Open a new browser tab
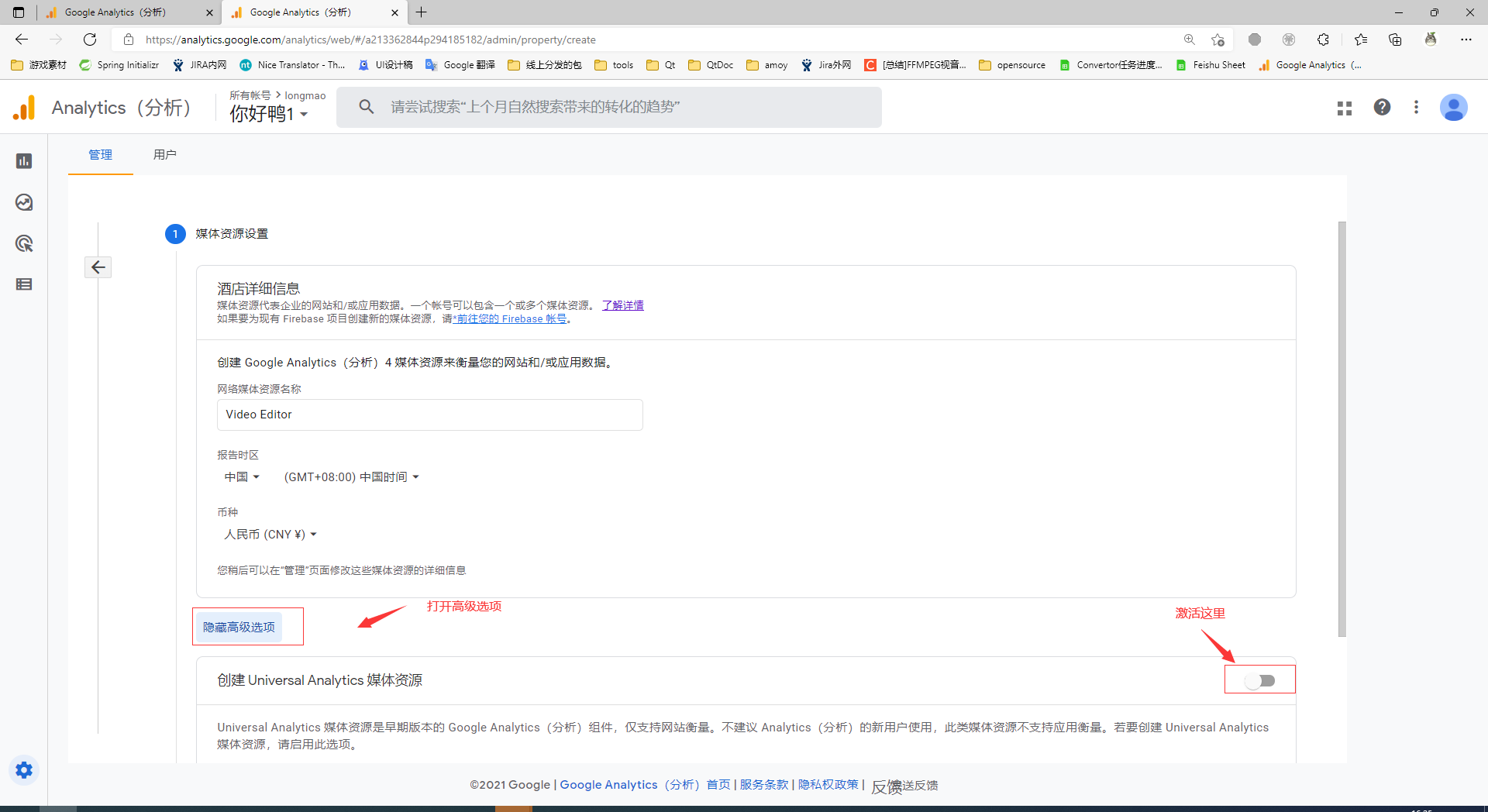1488x812 pixels. pos(422,12)
